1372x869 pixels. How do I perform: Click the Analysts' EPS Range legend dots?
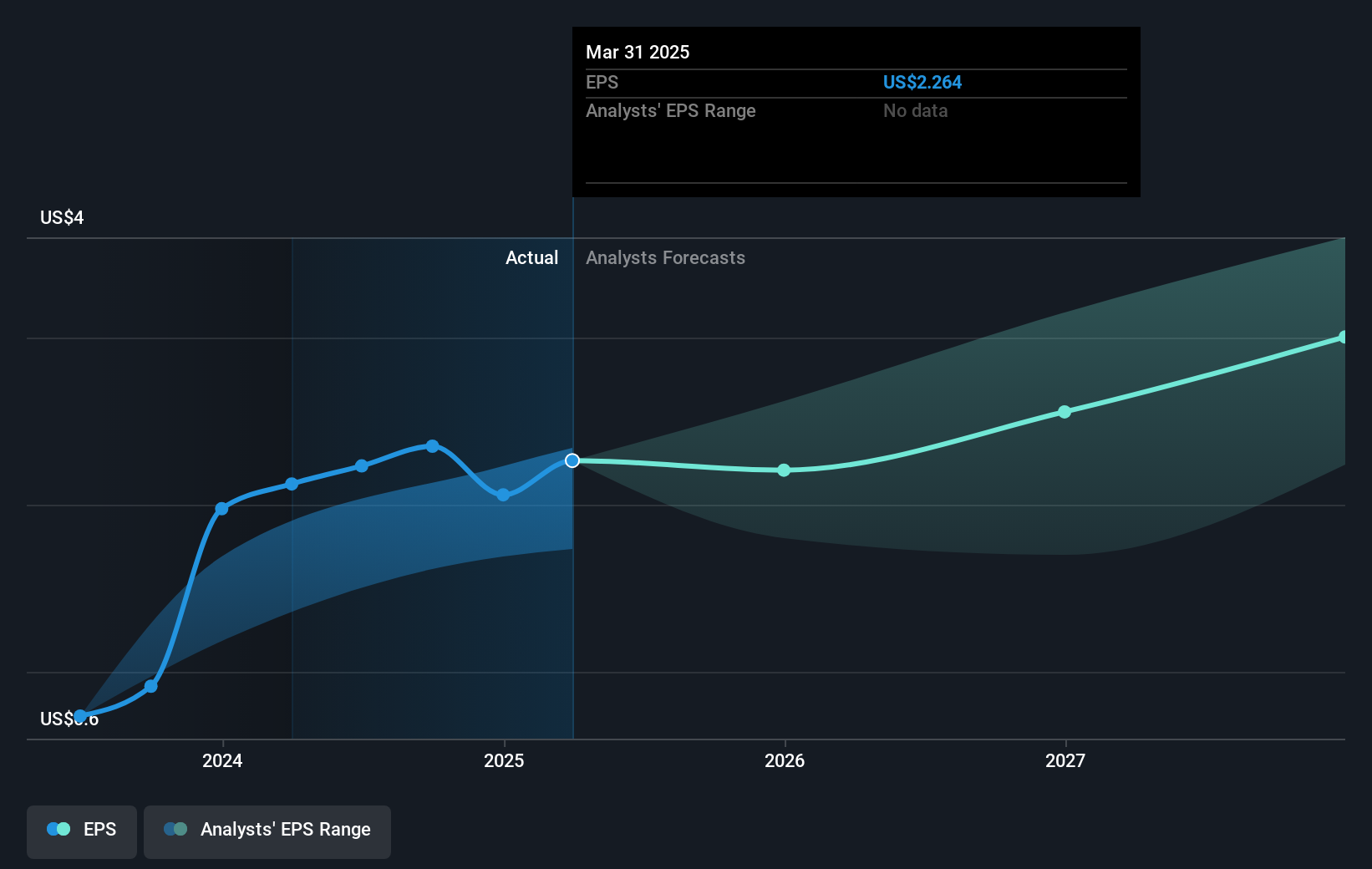click(x=175, y=829)
